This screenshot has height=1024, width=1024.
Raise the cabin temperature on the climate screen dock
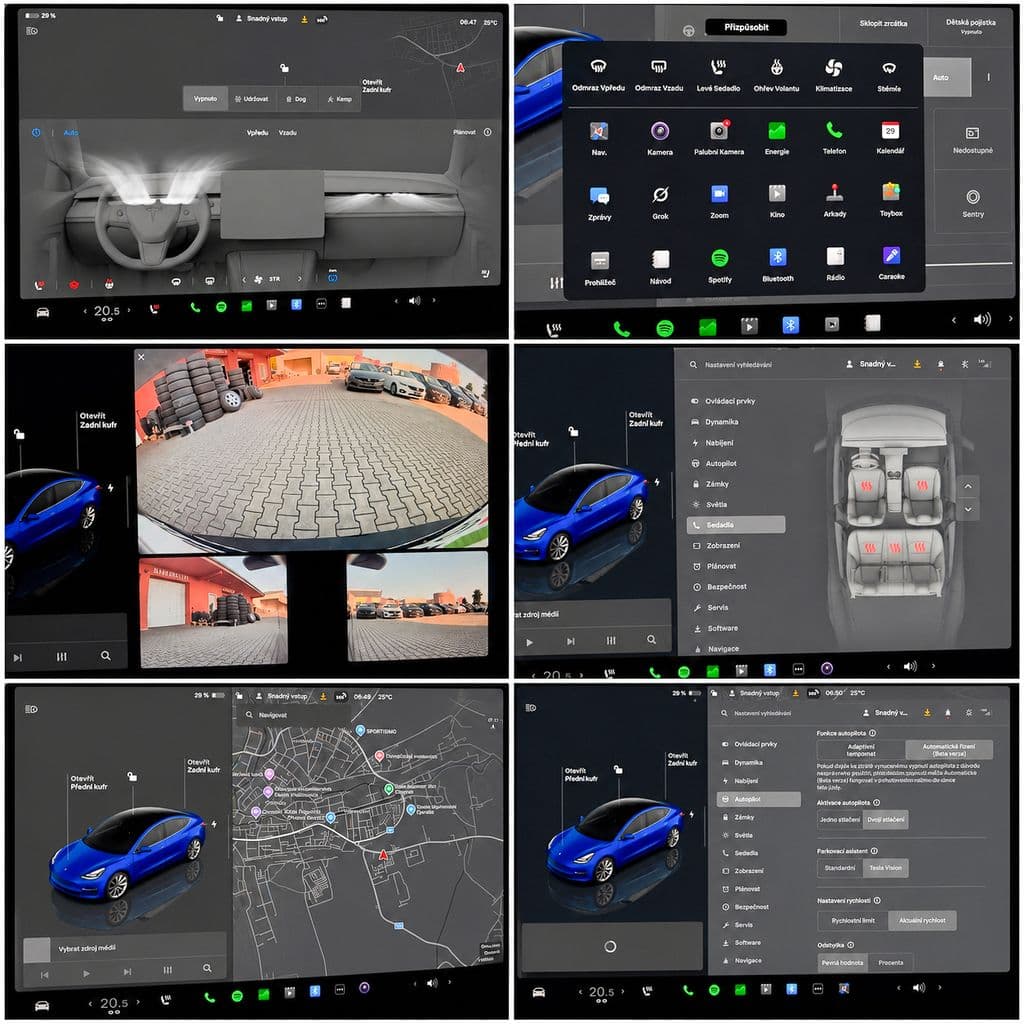[129, 311]
